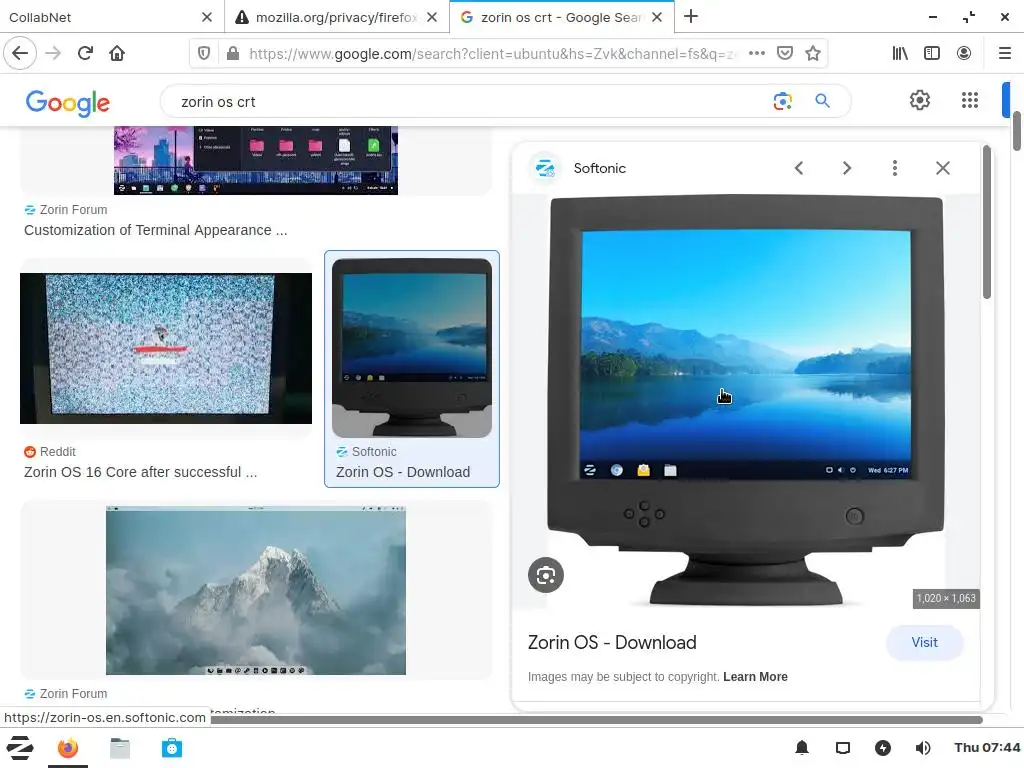
Task: Open the page actions three-dot menu
Action: click(757, 54)
